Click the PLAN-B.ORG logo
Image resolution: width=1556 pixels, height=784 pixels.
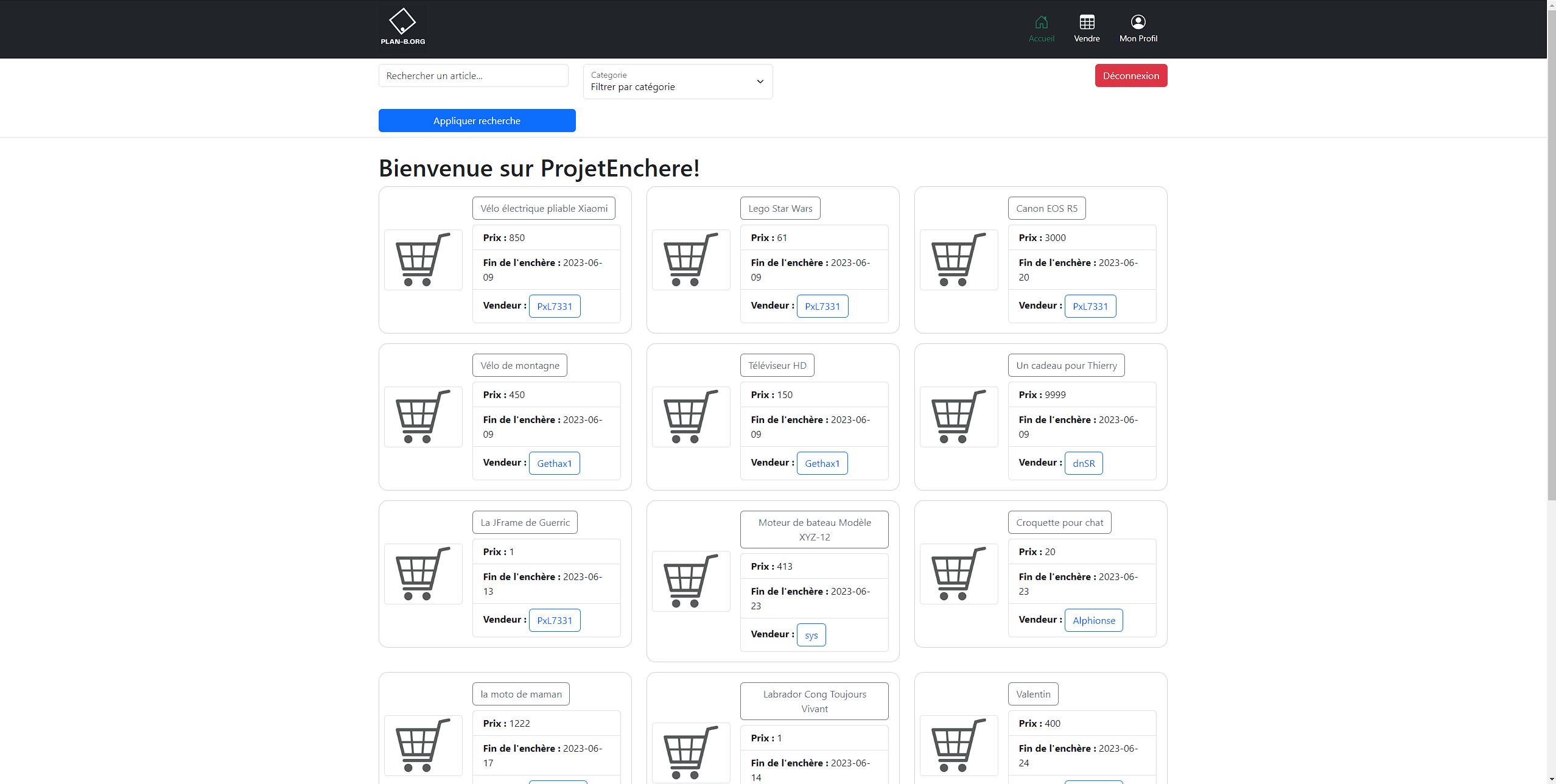point(402,27)
